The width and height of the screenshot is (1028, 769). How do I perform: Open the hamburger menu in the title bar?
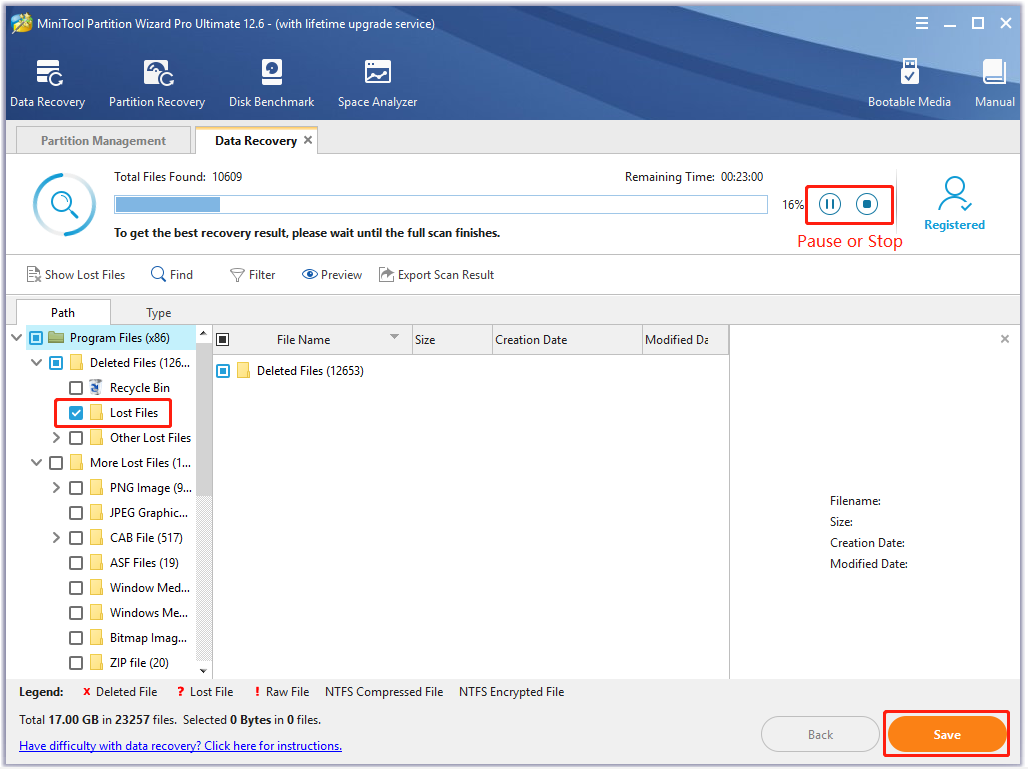[x=922, y=24]
